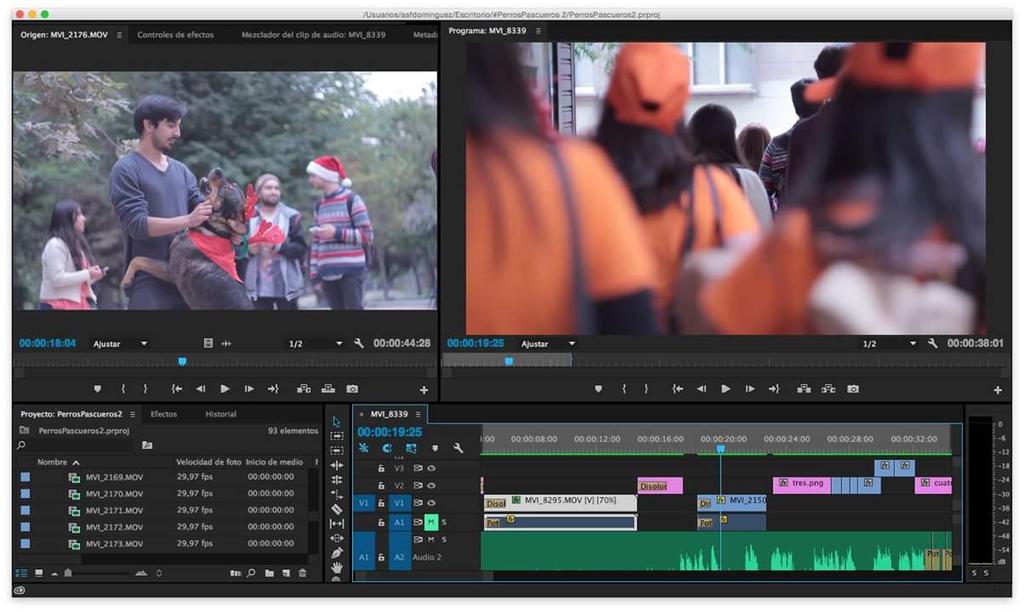This screenshot has height=612, width=1024.
Task: Open the Historial tab
Action: tap(221, 414)
